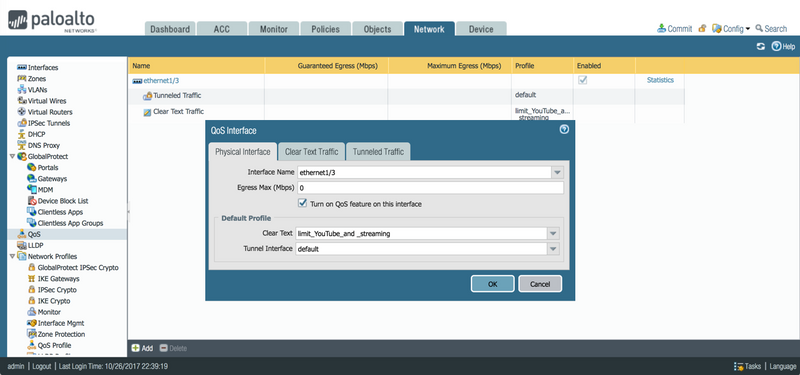The height and width of the screenshot is (375, 800).
Task: Open the Config dropdown menu
Action: click(732, 29)
